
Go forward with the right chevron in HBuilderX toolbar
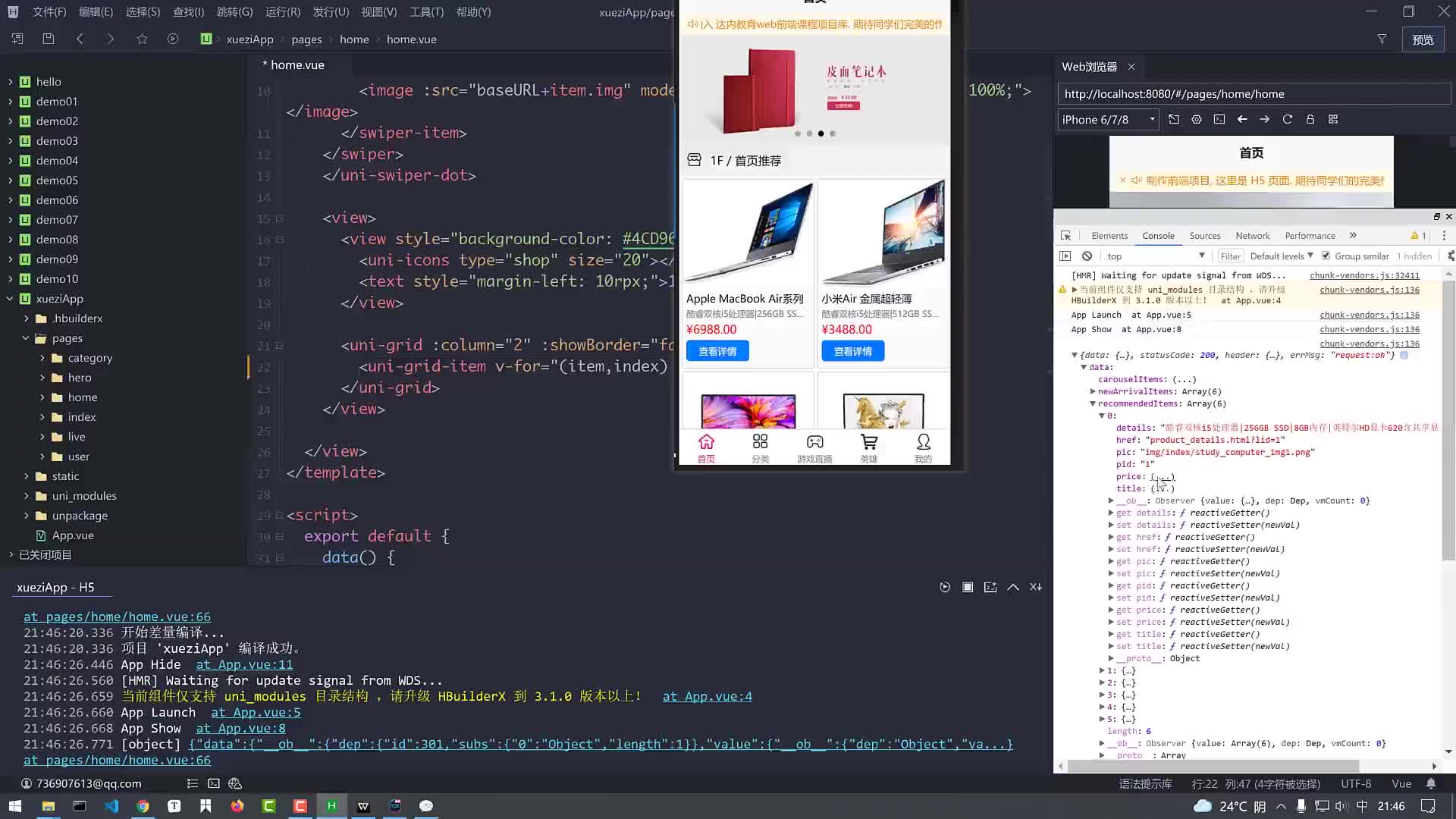click(111, 39)
